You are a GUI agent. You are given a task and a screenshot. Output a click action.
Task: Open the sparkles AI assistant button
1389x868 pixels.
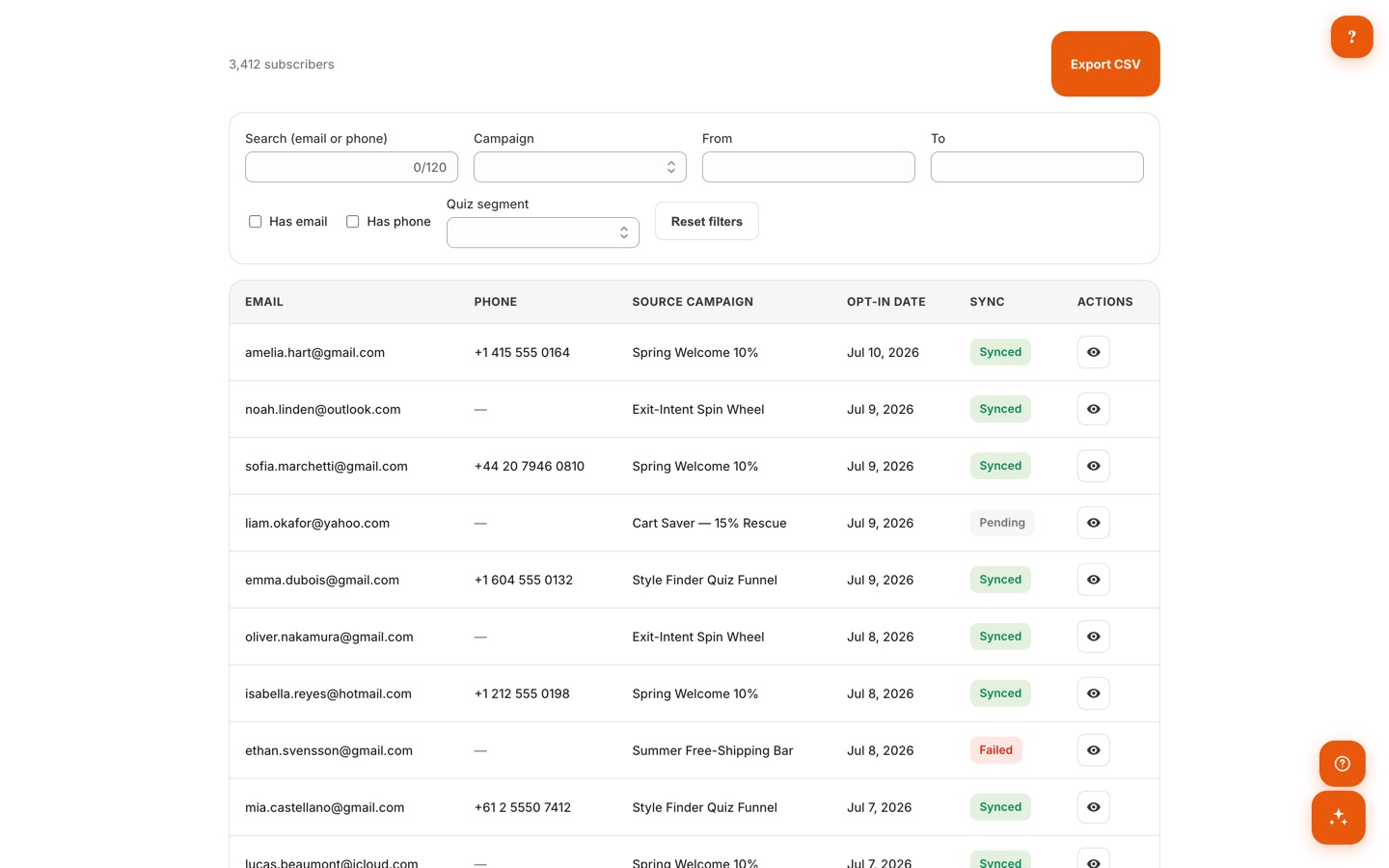pyautogui.click(x=1338, y=818)
